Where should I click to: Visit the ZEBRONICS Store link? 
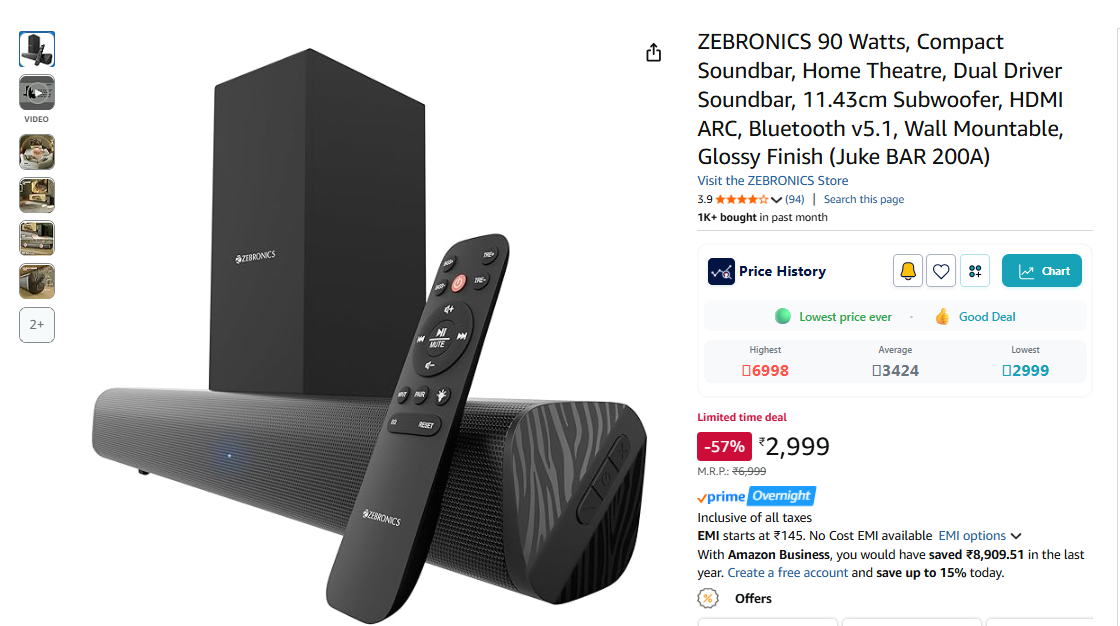click(x=773, y=181)
